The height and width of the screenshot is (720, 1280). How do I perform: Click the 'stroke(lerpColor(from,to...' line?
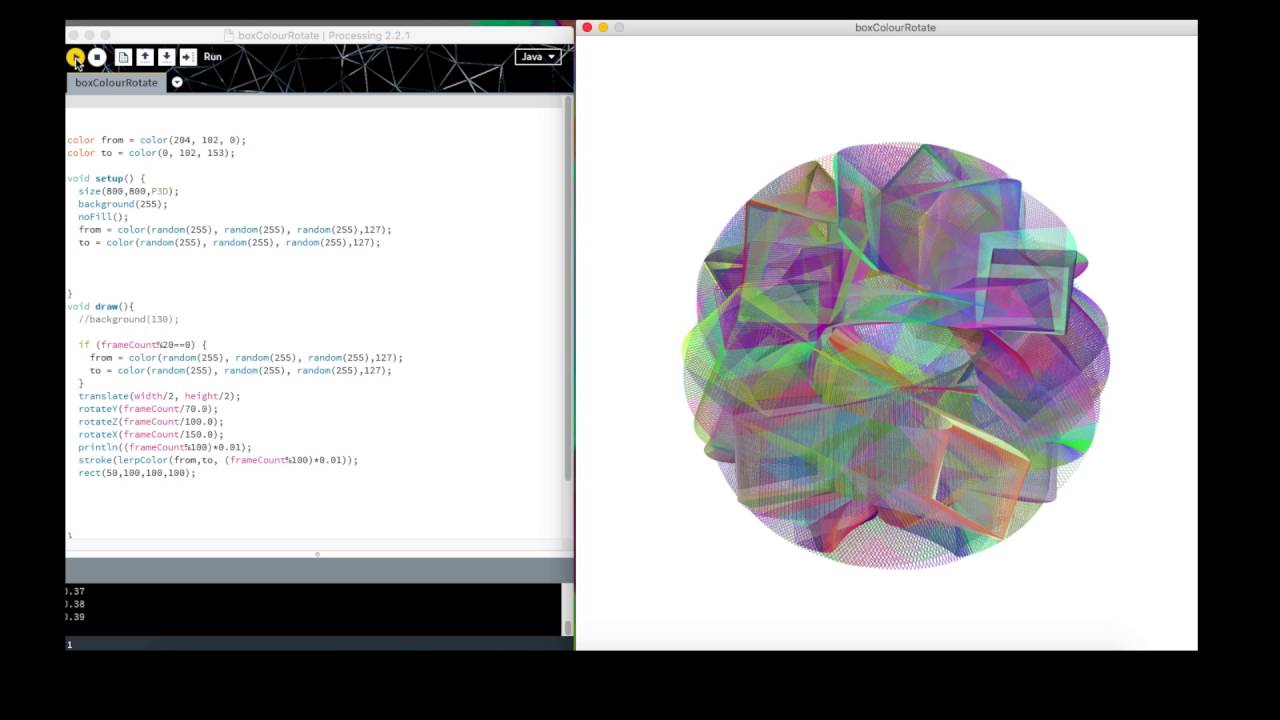[218, 460]
